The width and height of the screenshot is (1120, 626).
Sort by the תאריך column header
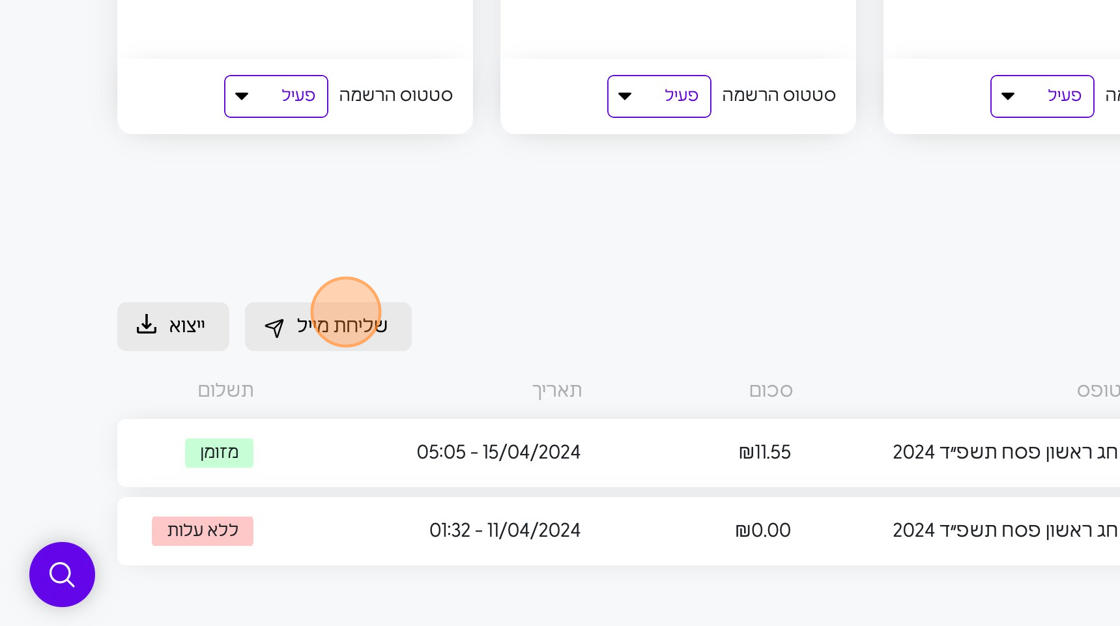(556, 390)
